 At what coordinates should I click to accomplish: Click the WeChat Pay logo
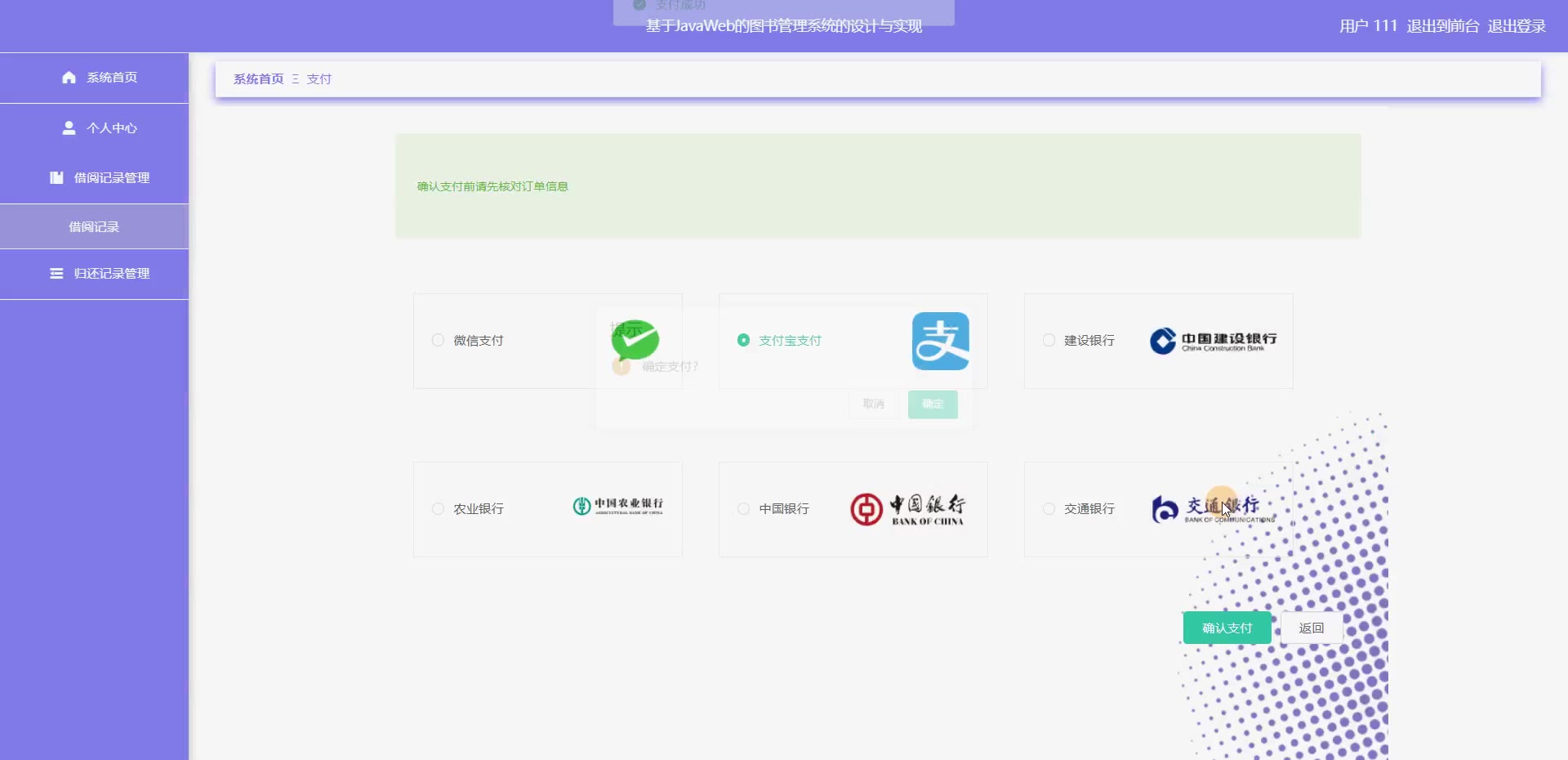pyautogui.click(x=635, y=341)
